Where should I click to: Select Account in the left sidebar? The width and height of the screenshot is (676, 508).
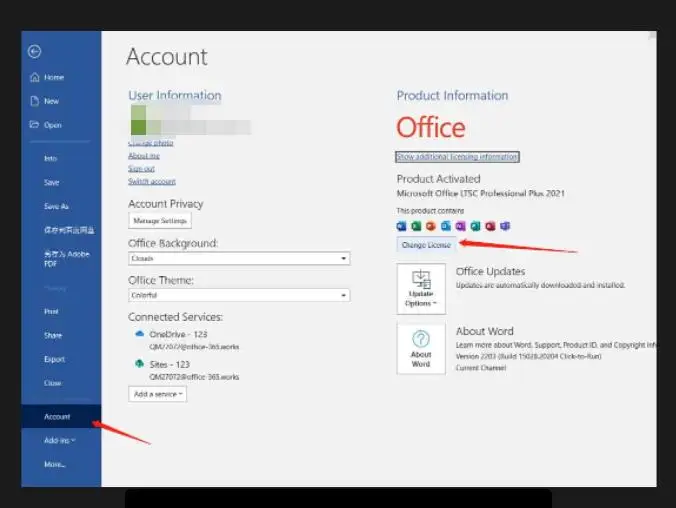click(x=57, y=416)
